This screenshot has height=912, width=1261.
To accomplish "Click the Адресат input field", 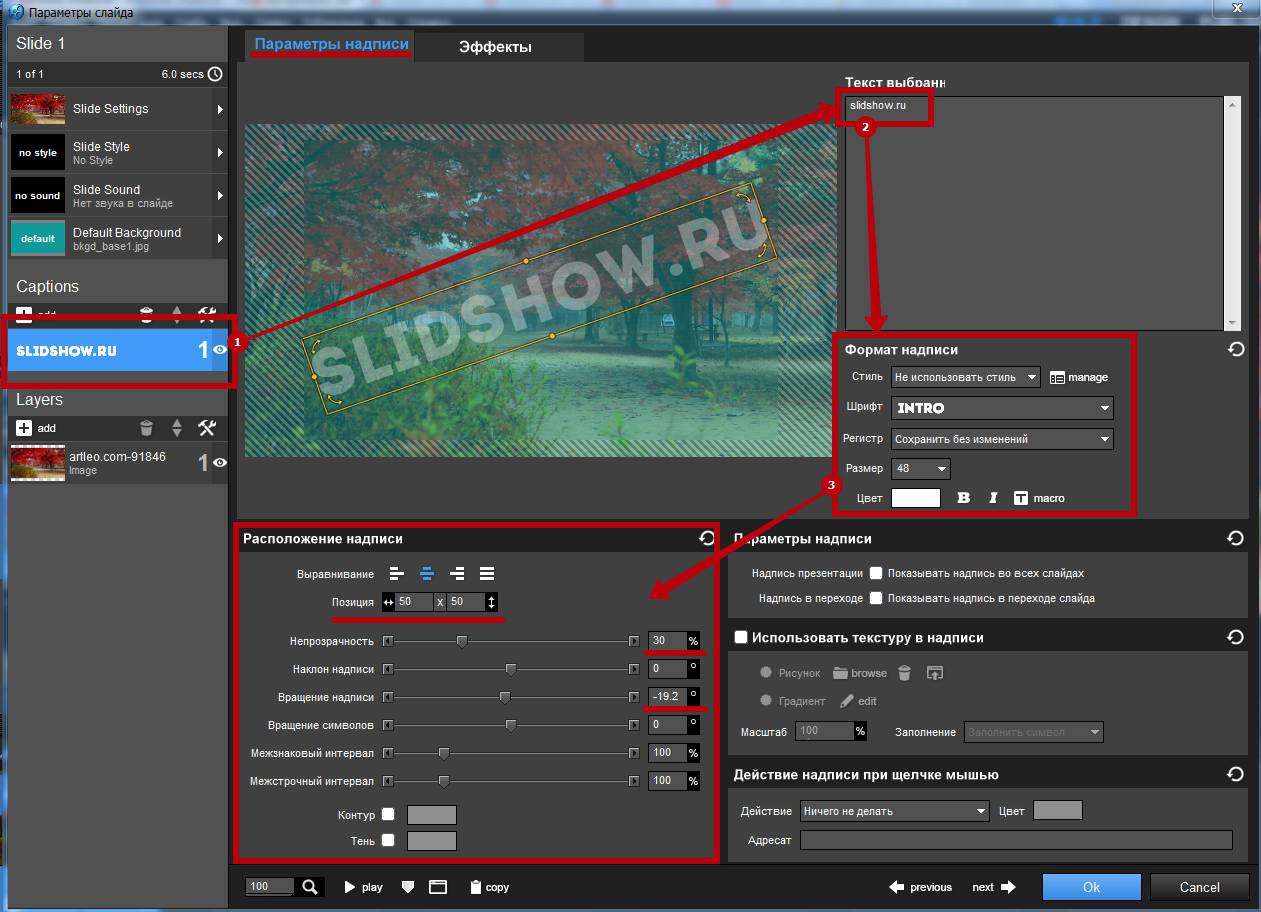I will point(1016,840).
